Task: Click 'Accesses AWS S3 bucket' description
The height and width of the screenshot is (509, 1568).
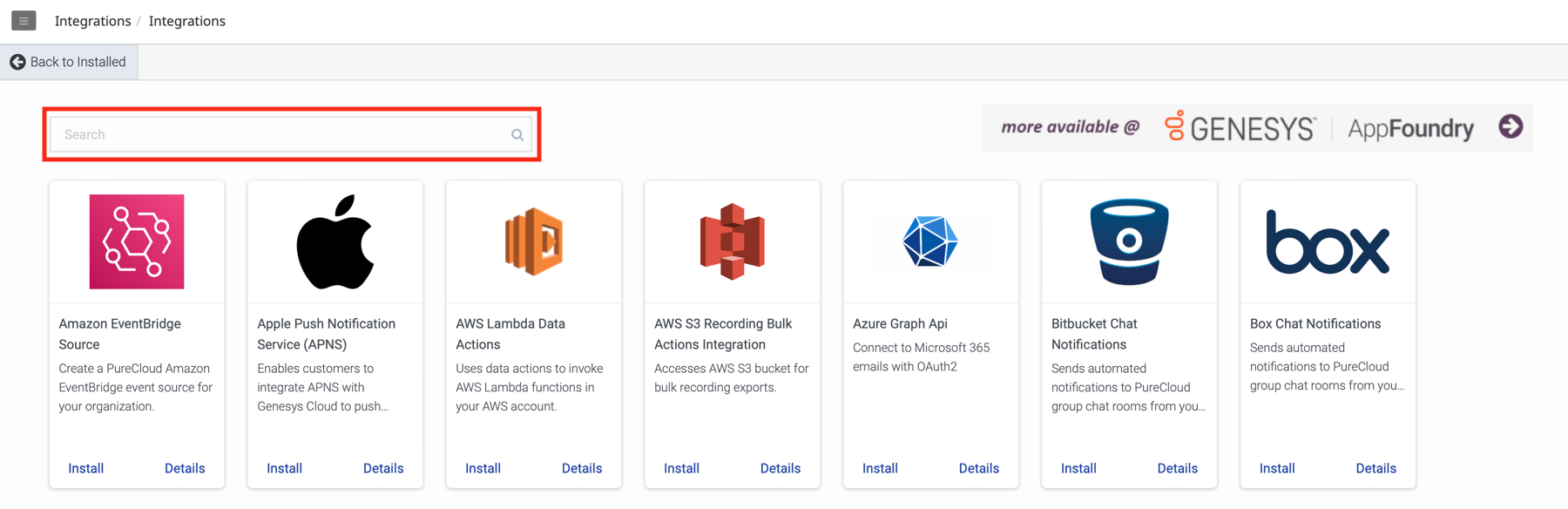Action: click(x=732, y=377)
